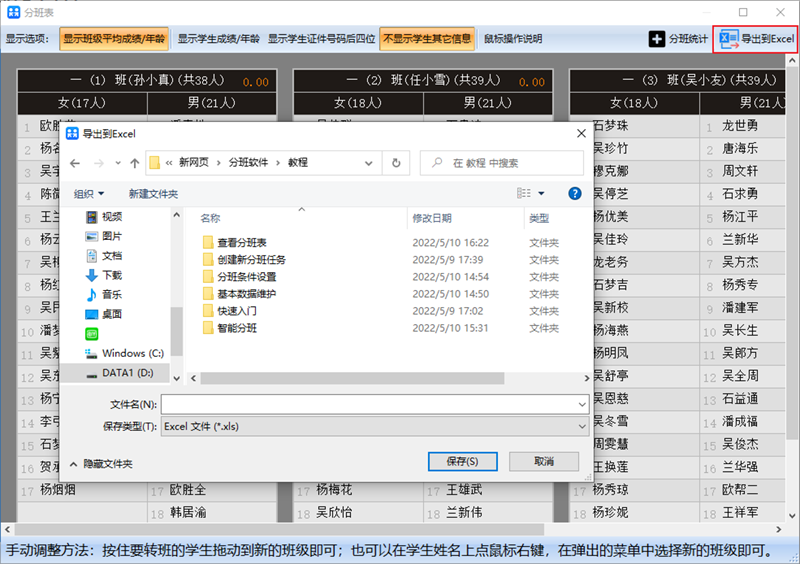
Task: Click the file list horizontal scrollbar
Action: [x=353, y=378]
